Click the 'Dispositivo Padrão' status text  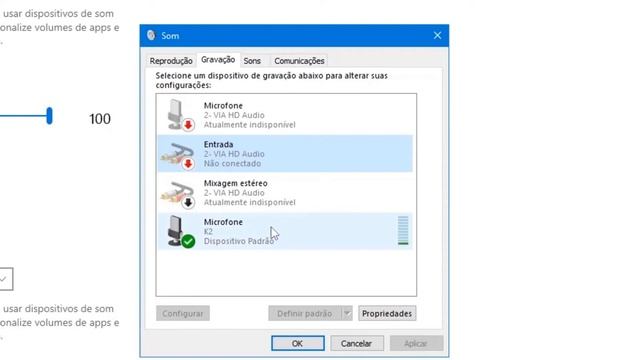(239, 241)
